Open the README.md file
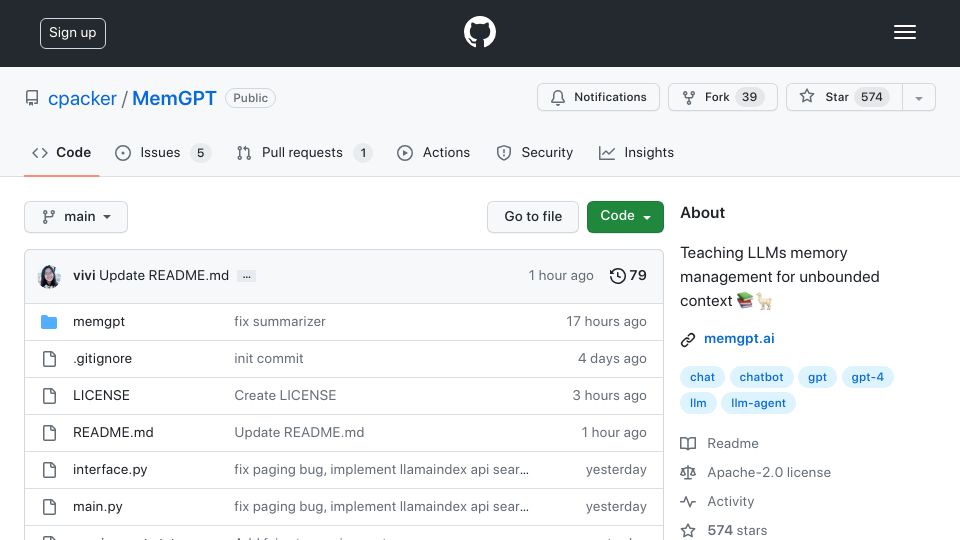960x540 pixels. (x=113, y=432)
